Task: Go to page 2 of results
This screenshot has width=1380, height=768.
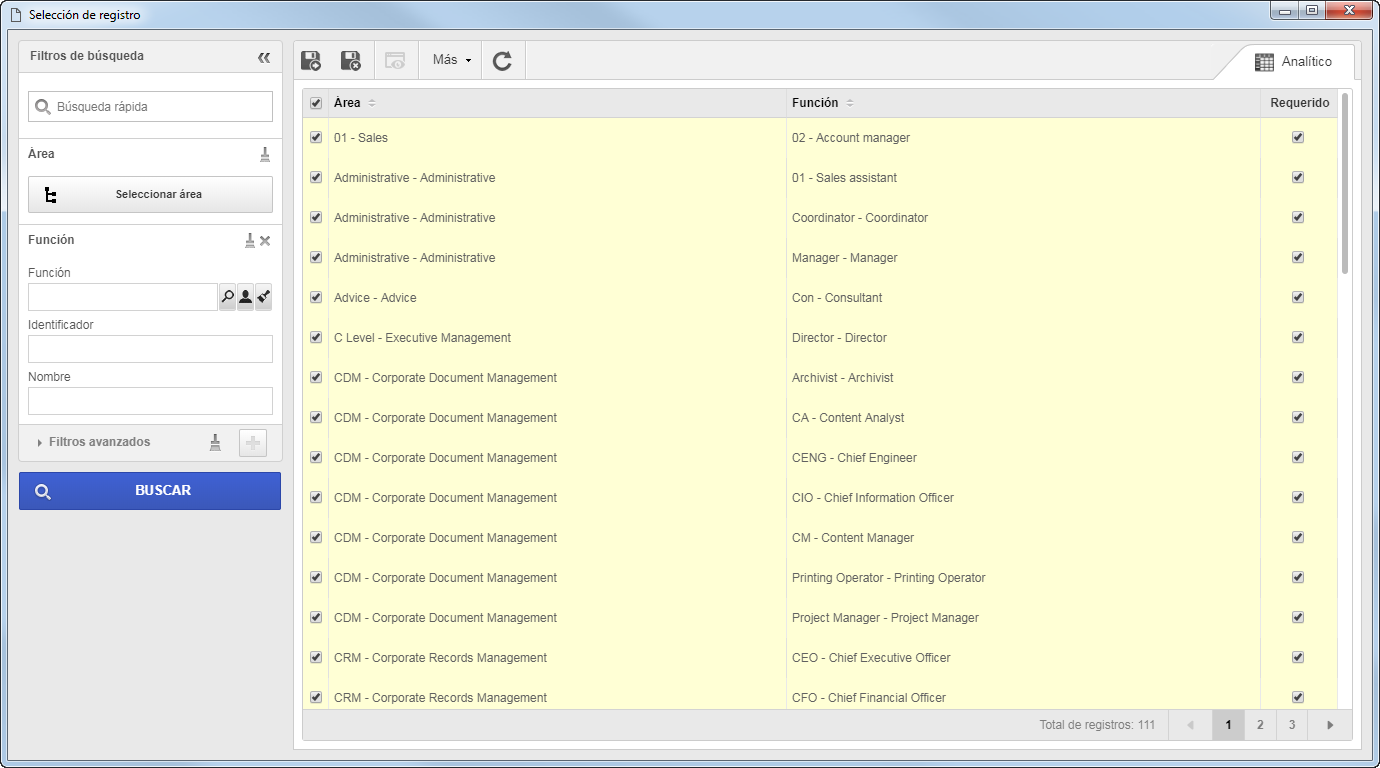Action: tap(1260, 725)
